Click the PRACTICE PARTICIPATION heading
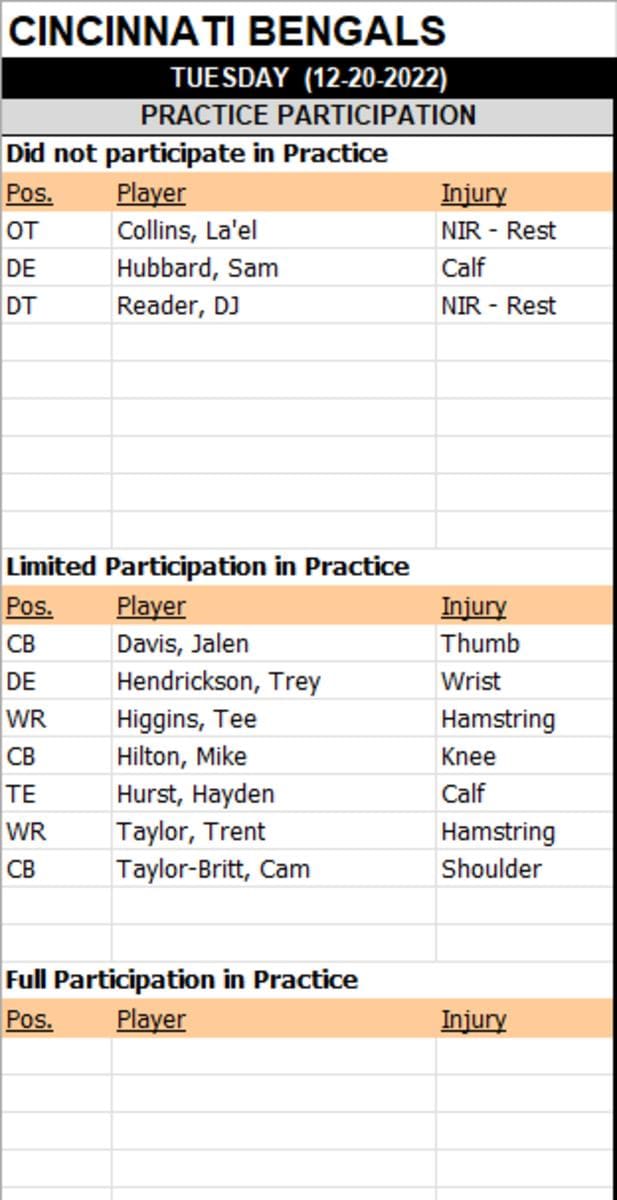This screenshot has width=617, height=1200. 308,115
